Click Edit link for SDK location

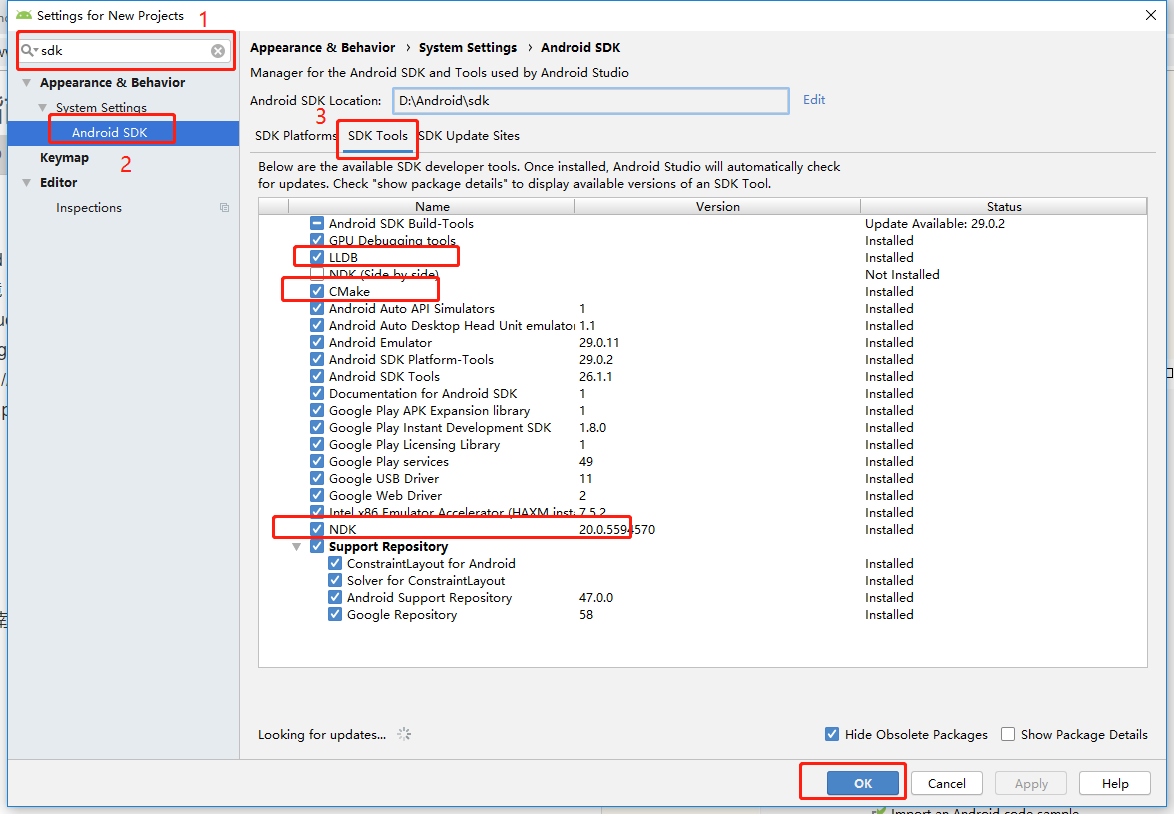814,100
